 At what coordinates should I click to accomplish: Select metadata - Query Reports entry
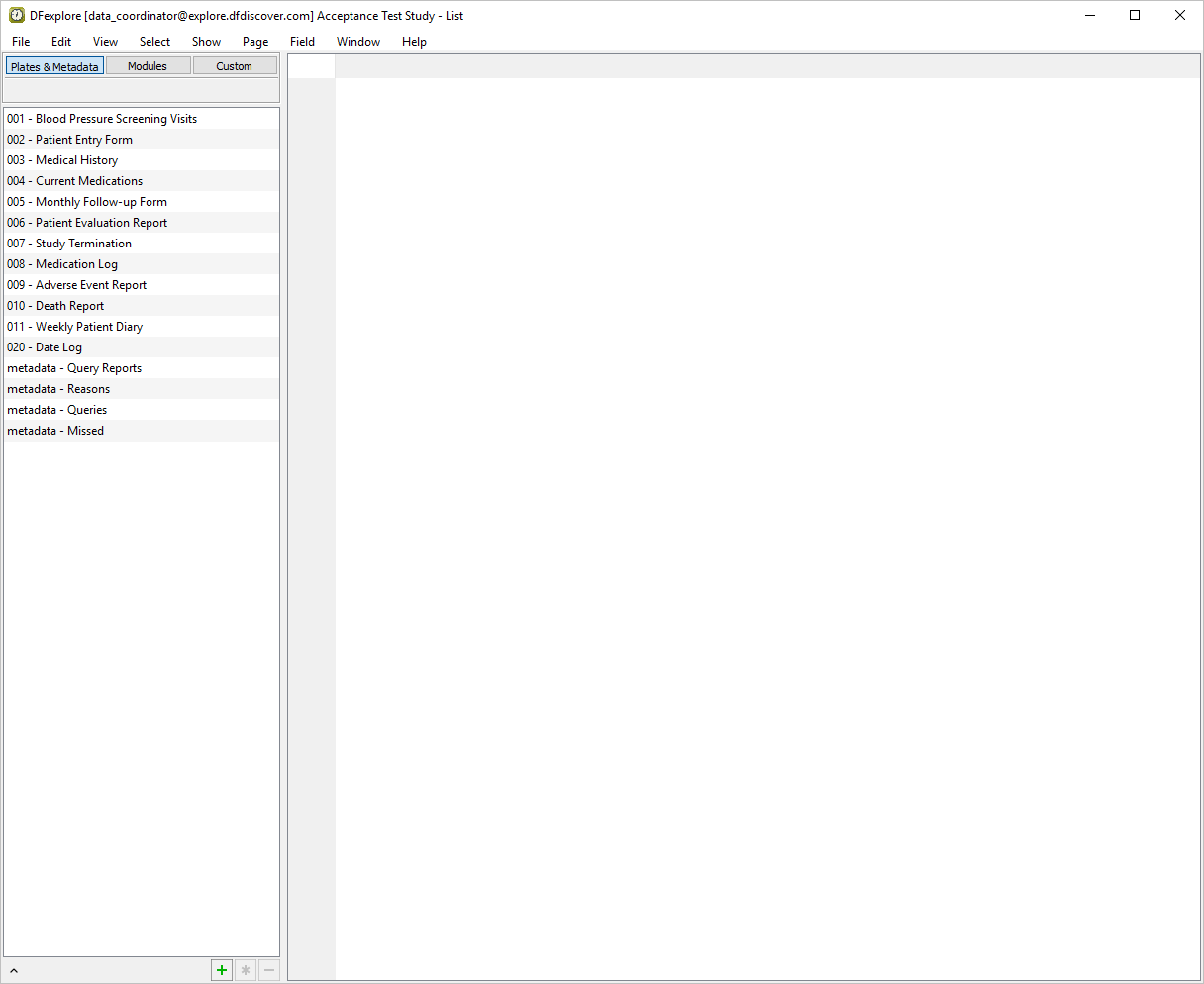point(74,368)
